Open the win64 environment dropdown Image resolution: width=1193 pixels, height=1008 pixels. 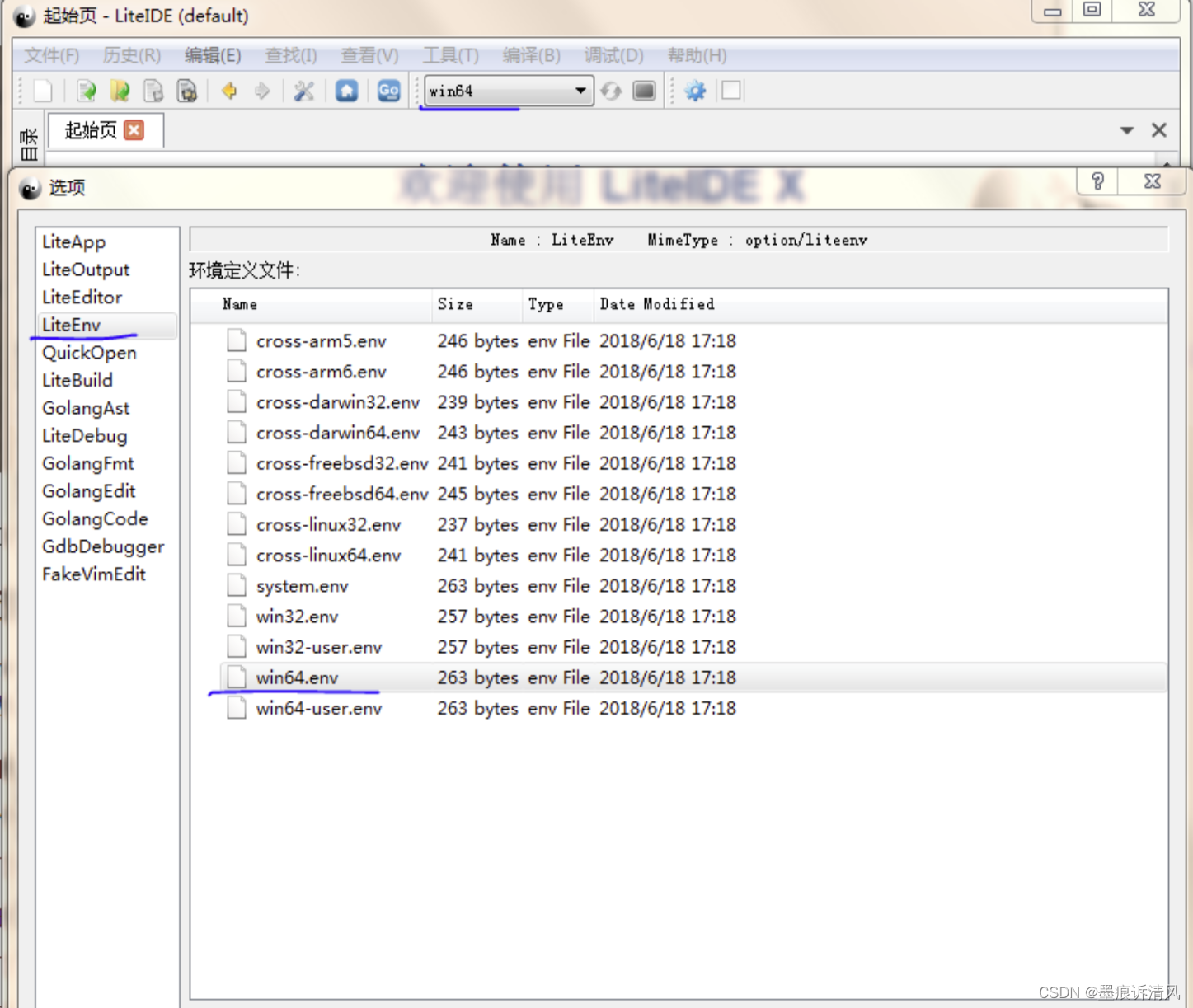509,91
